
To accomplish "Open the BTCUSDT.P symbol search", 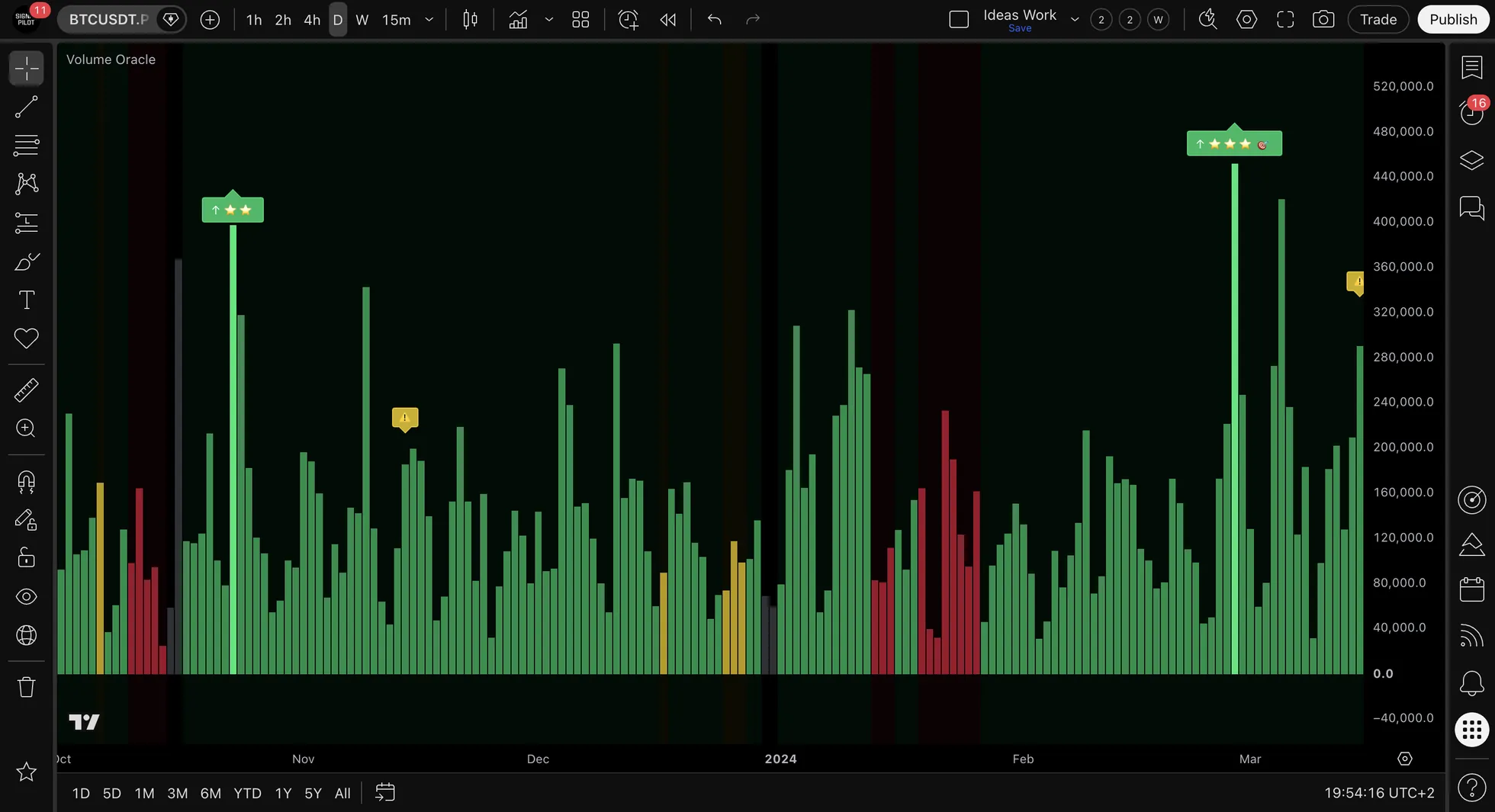I will pos(108,20).
